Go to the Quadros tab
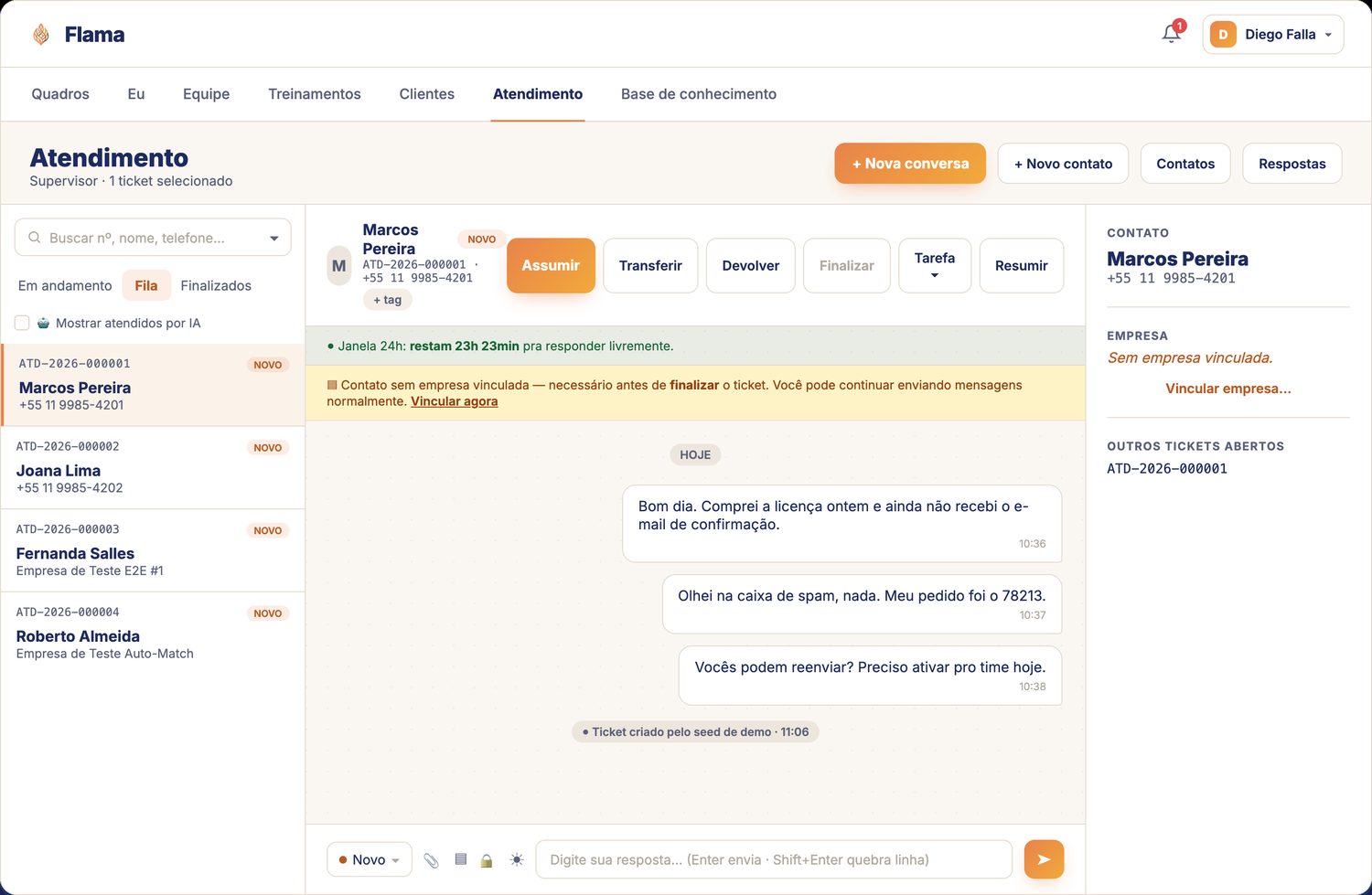This screenshot has width=1372, height=895. coord(60,94)
